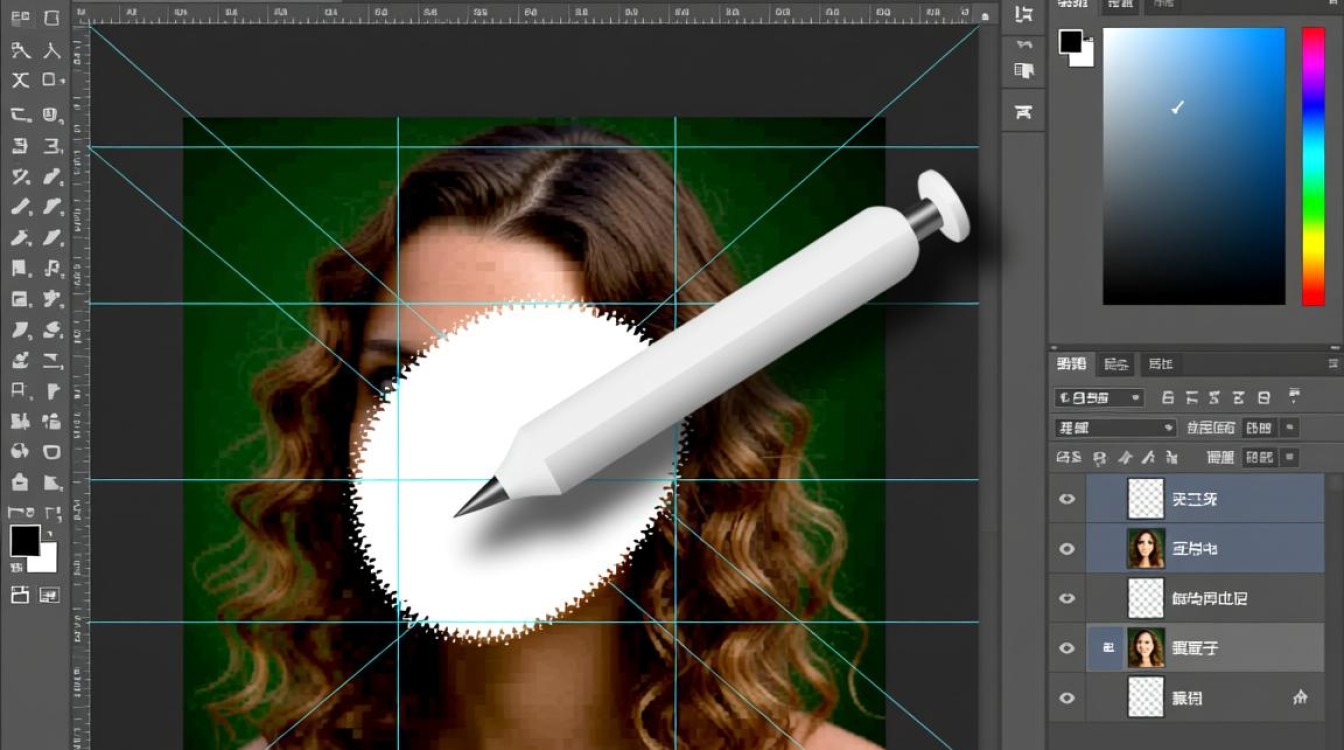The width and height of the screenshot is (1344, 750).
Task: Click the fourth layer's portrait thumbnail
Action: [1146, 648]
